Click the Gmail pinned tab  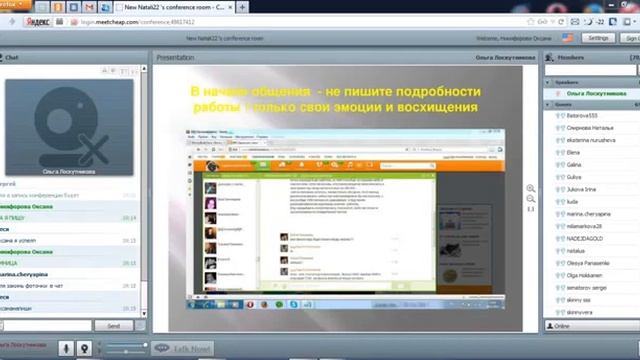click(89, 7)
